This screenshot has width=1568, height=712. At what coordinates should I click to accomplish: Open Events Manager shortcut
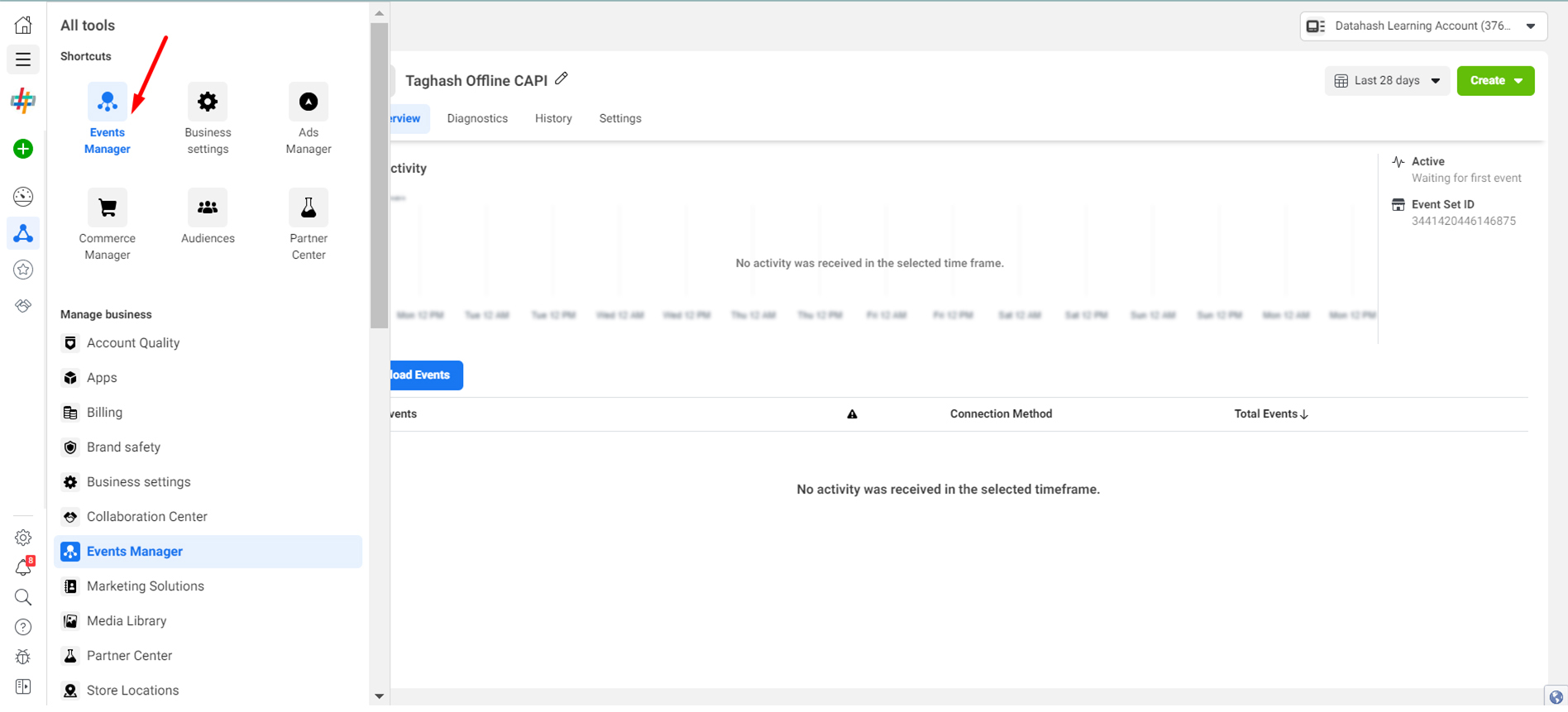point(108,119)
